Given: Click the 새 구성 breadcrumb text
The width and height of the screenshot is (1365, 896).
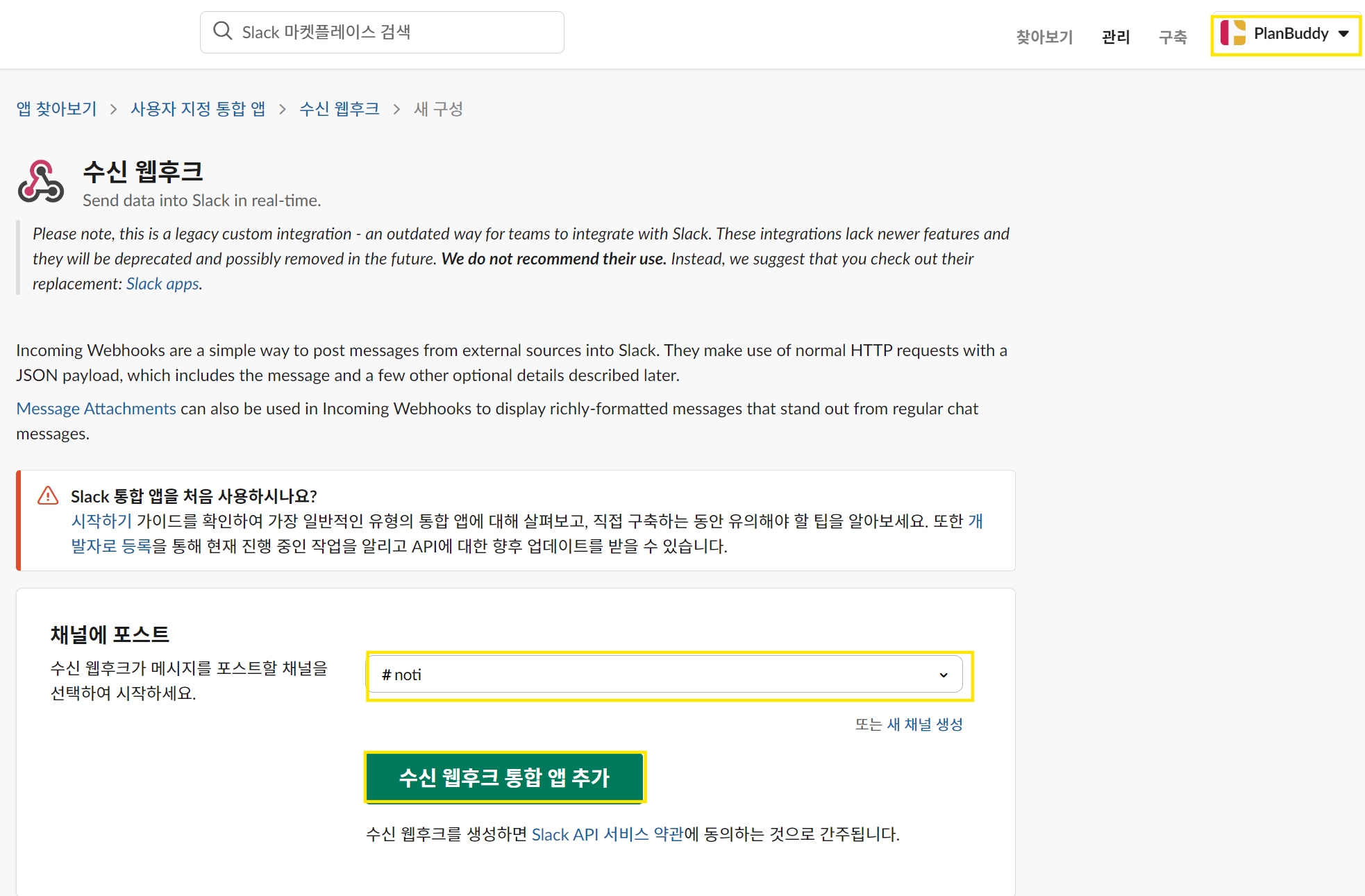Looking at the screenshot, I should pyautogui.click(x=438, y=109).
